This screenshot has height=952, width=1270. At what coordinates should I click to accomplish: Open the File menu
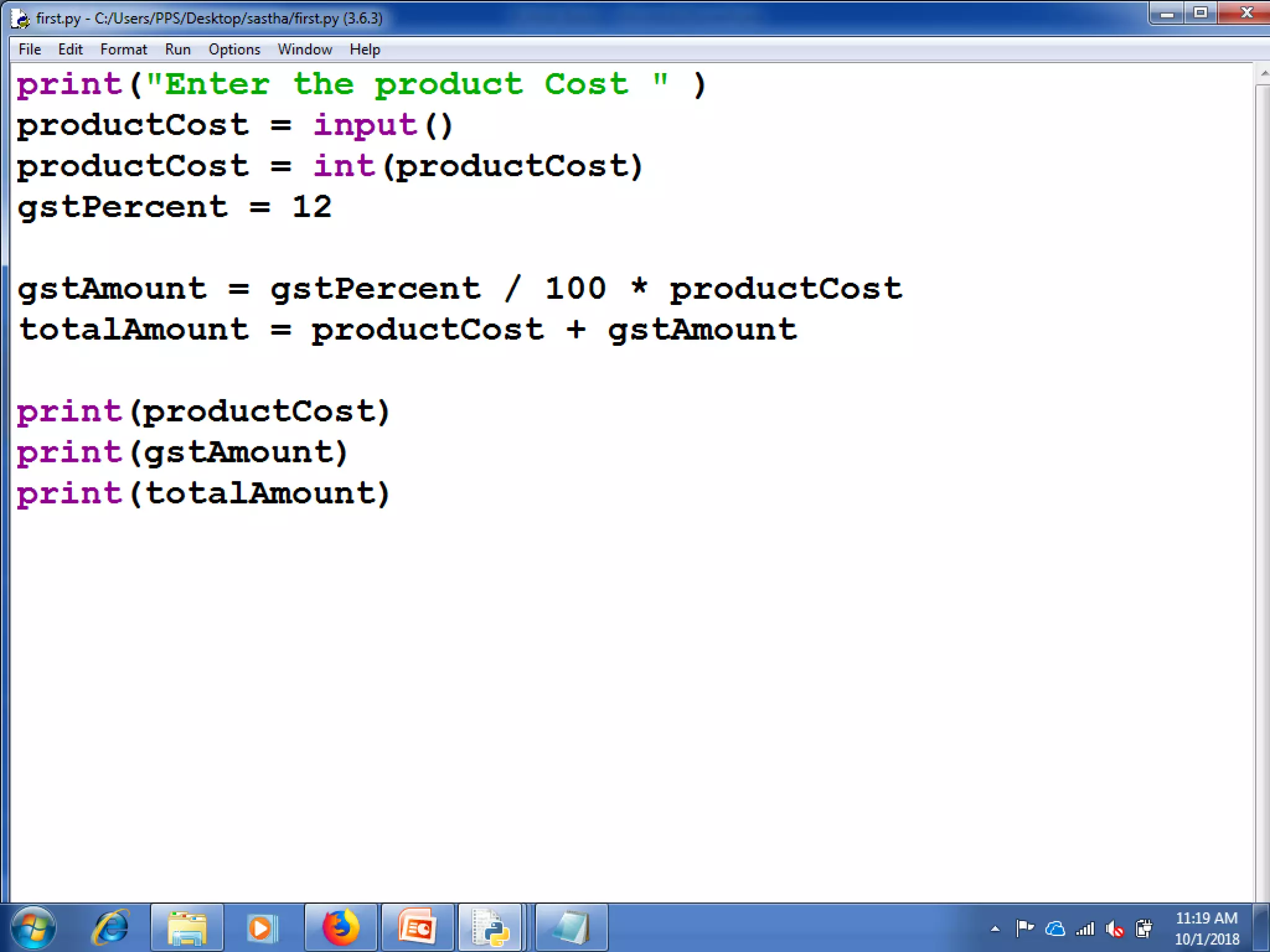30,50
